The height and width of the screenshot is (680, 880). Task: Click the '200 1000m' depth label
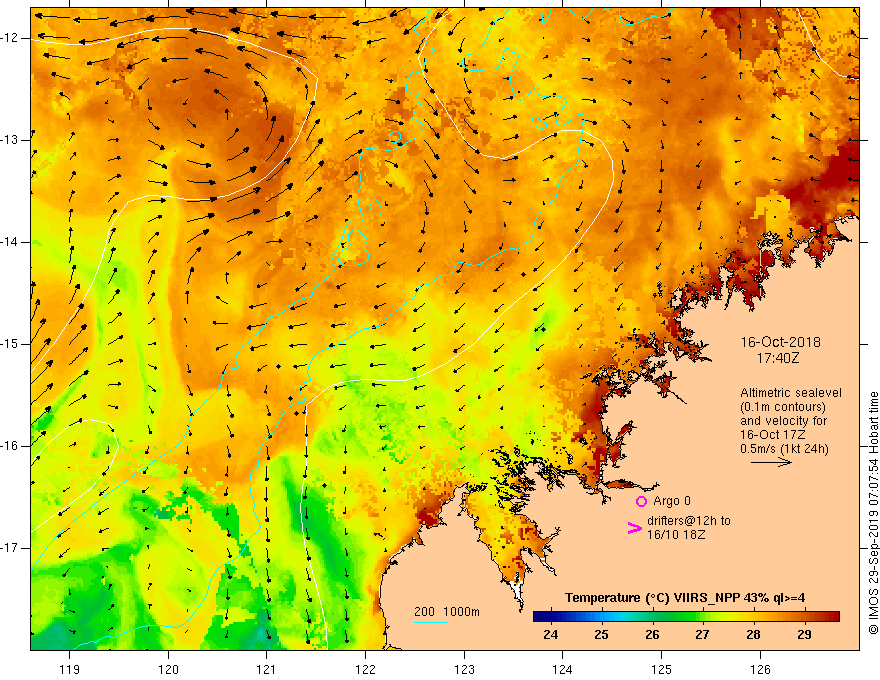[447, 612]
